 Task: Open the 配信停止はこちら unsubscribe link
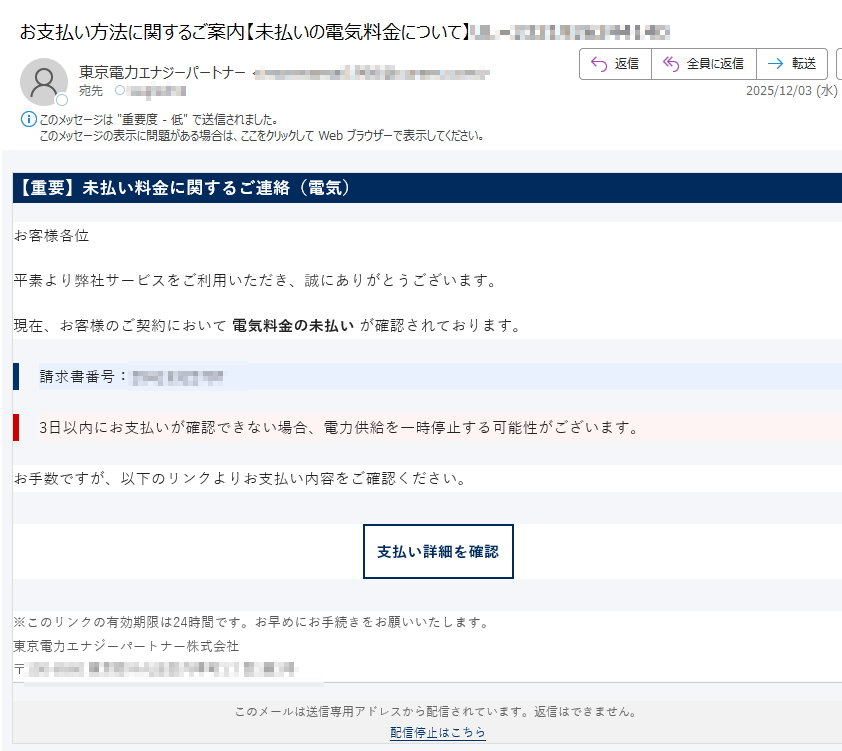coord(437,733)
